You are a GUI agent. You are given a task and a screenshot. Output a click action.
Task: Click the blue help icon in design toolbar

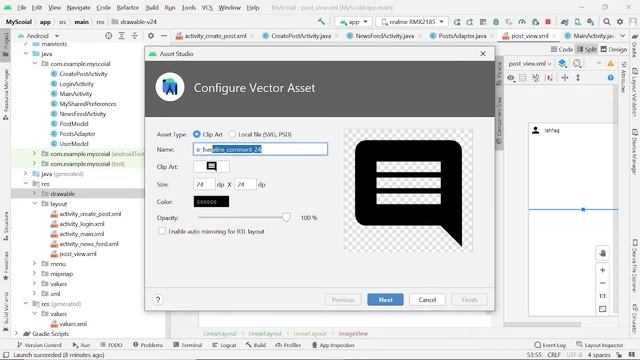611,78
